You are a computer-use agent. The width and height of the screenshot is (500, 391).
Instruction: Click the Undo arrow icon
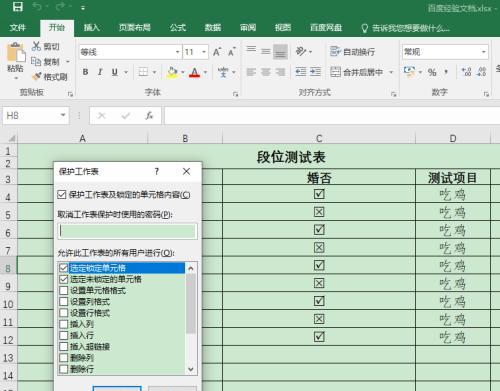coord(38,7)
